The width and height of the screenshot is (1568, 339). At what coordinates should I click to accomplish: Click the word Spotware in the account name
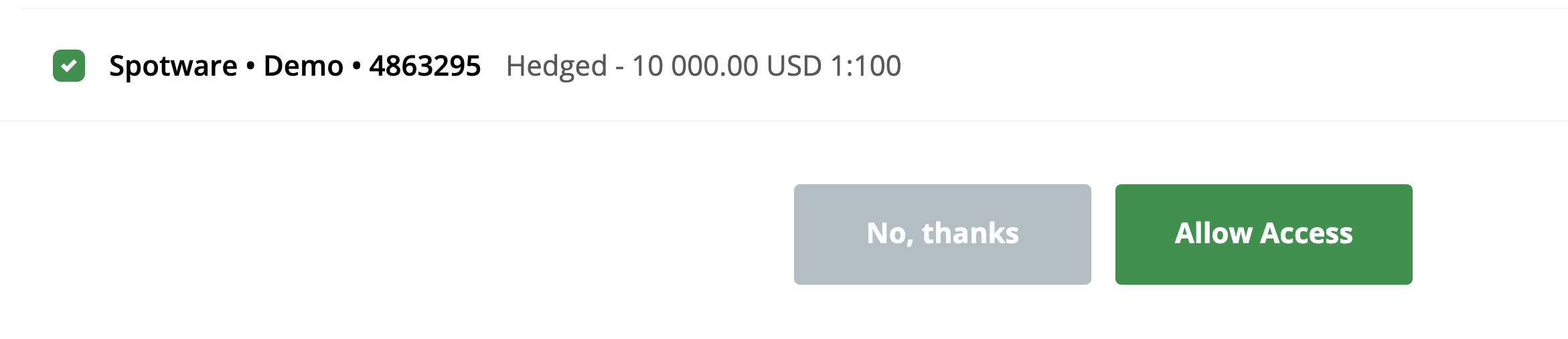pyautogui.click(x=173, y=66)
